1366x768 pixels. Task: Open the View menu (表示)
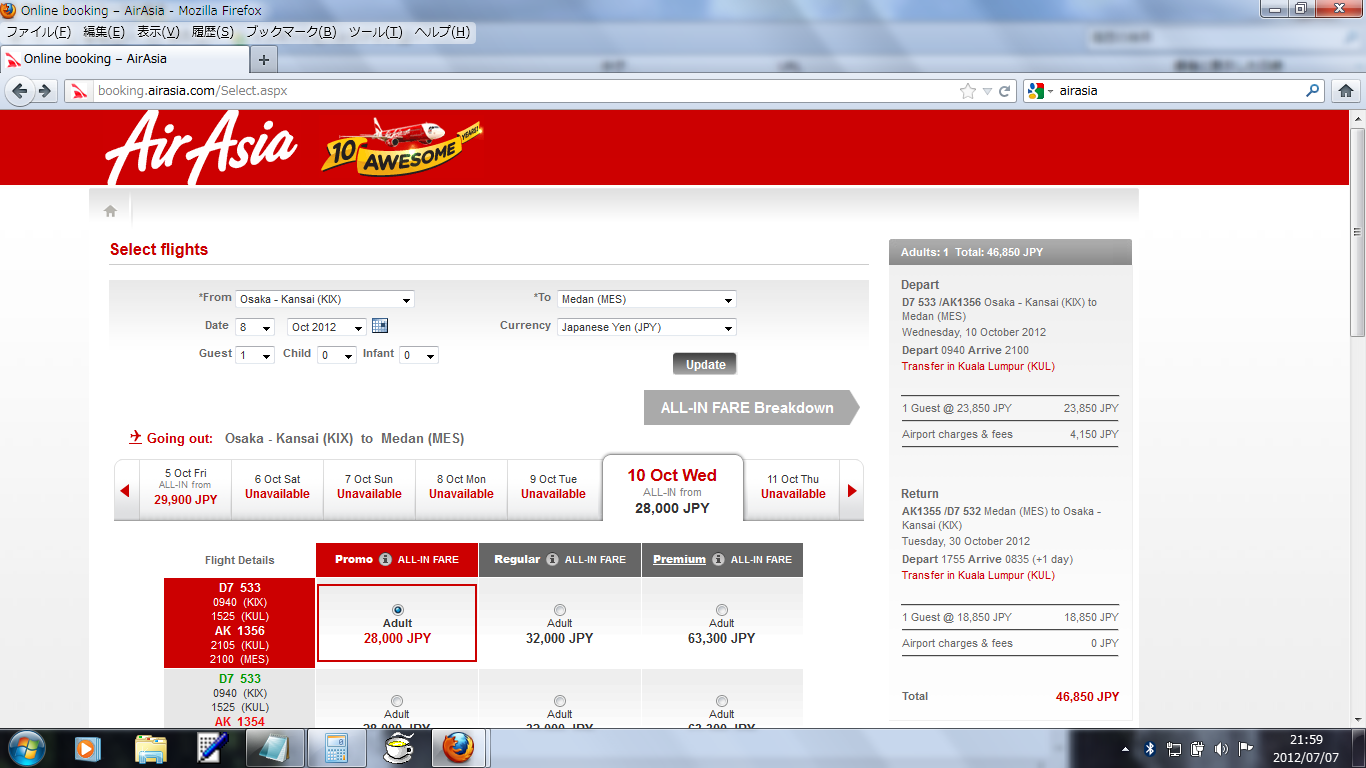[x=158, y=32]
